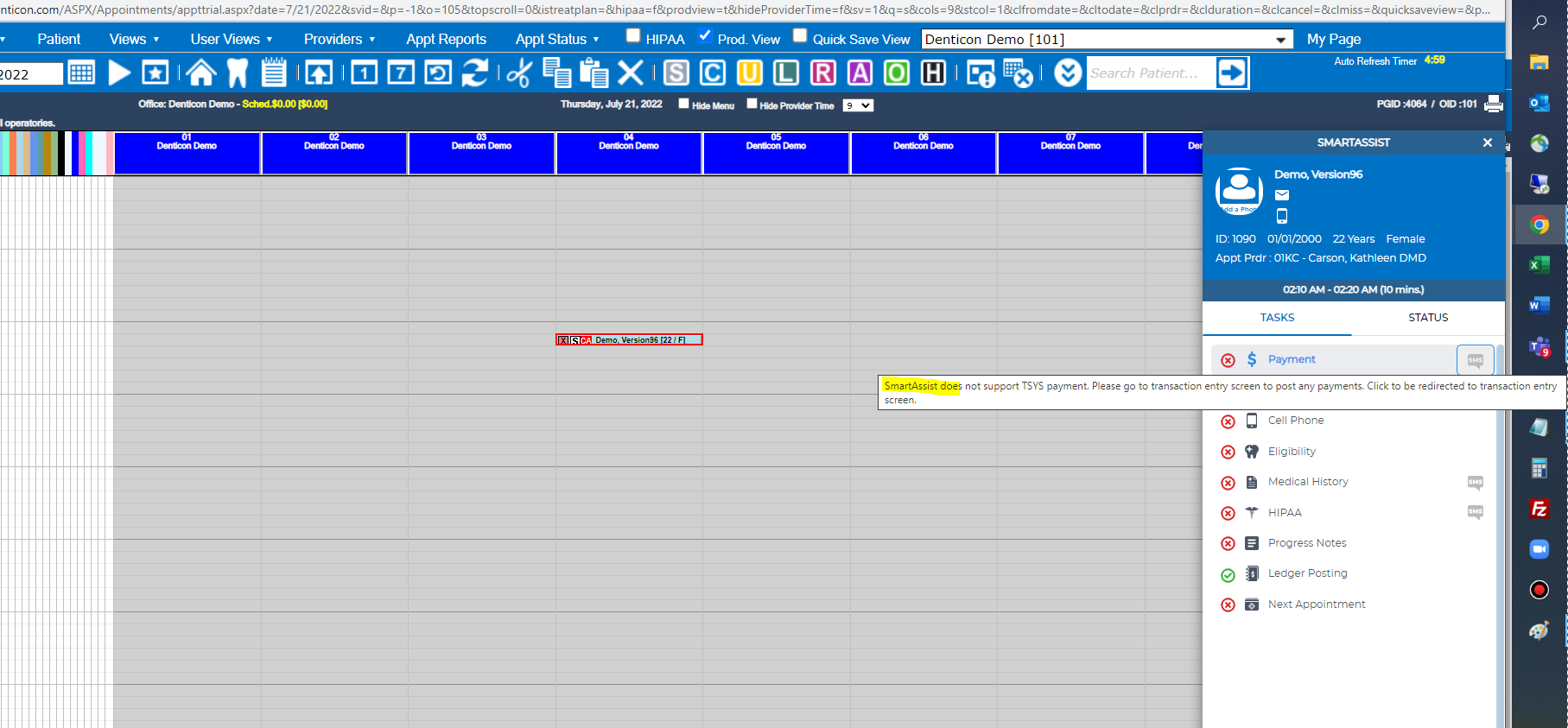This screenshot has width=1568, height=728.
Task: Open the Views dropdown menu
Action: click(x=134, y=39)
